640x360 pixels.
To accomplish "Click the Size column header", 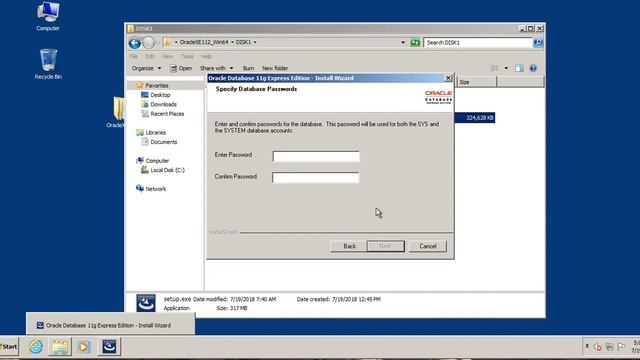I will 476,82.
